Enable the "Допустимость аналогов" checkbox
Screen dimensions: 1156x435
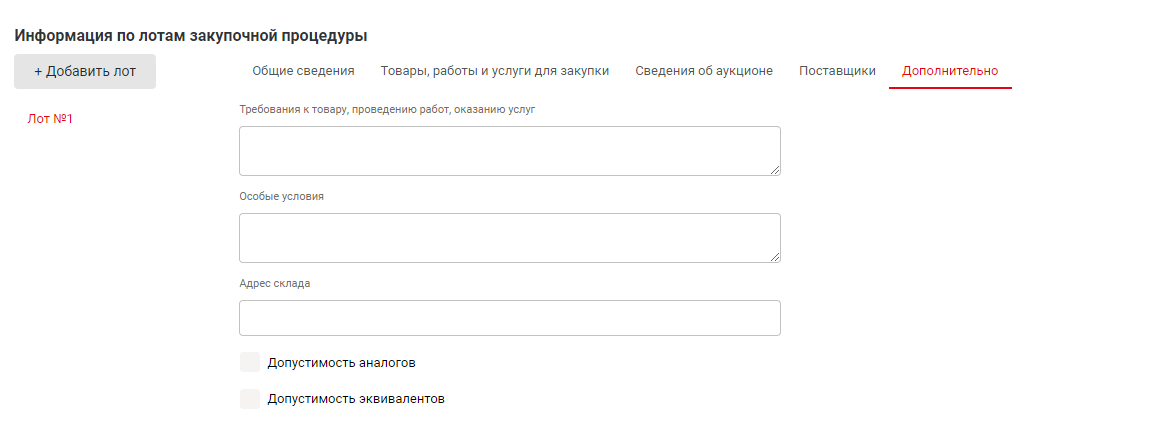[x=250, y=362]
